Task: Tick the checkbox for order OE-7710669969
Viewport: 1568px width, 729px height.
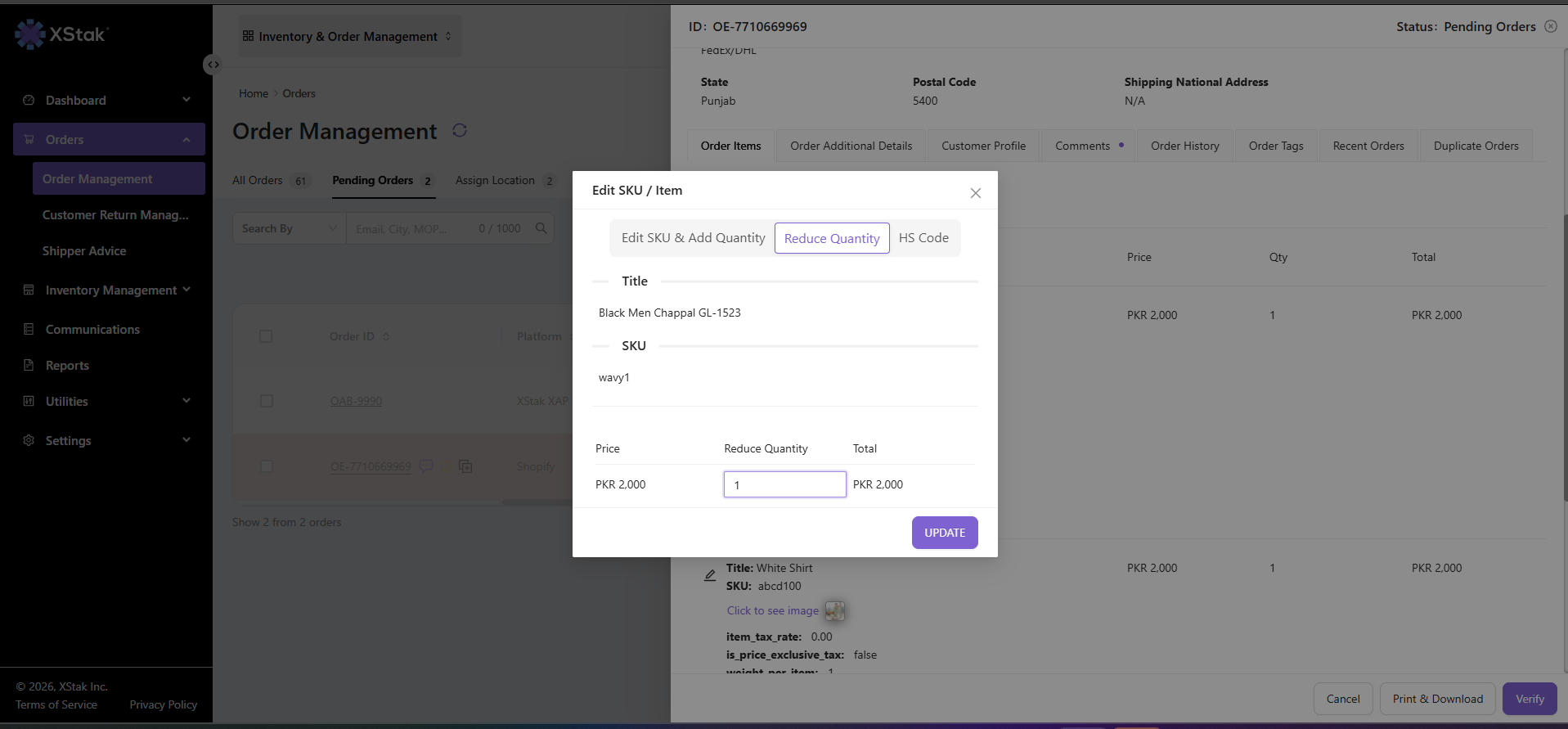Action: tap(266, 466)
